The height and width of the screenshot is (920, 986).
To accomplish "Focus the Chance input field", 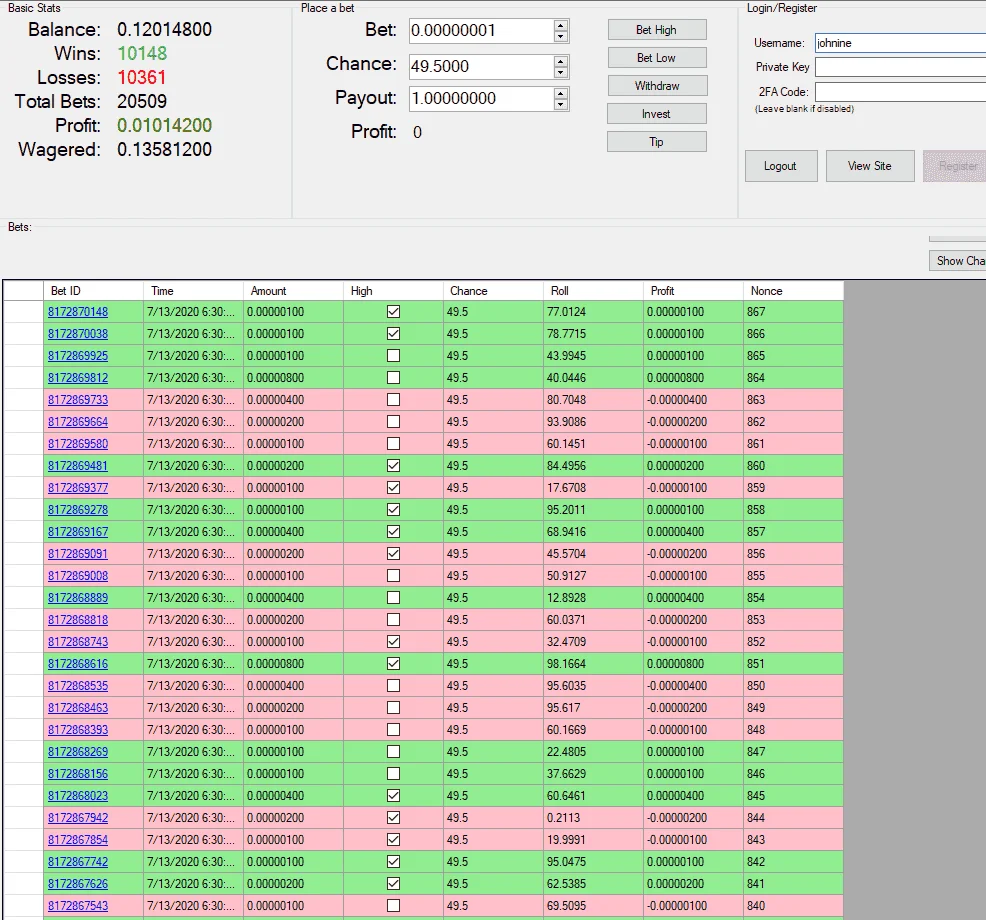I will pyautogui.click(x=482, y=67).
